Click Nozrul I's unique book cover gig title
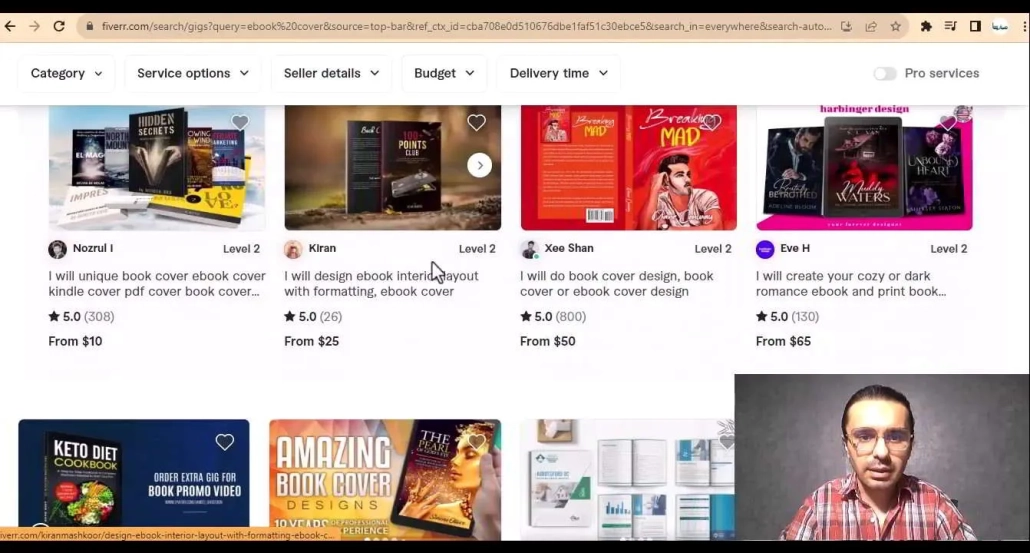The width and height of the screenshot is (1030, 553). point(157,284)
